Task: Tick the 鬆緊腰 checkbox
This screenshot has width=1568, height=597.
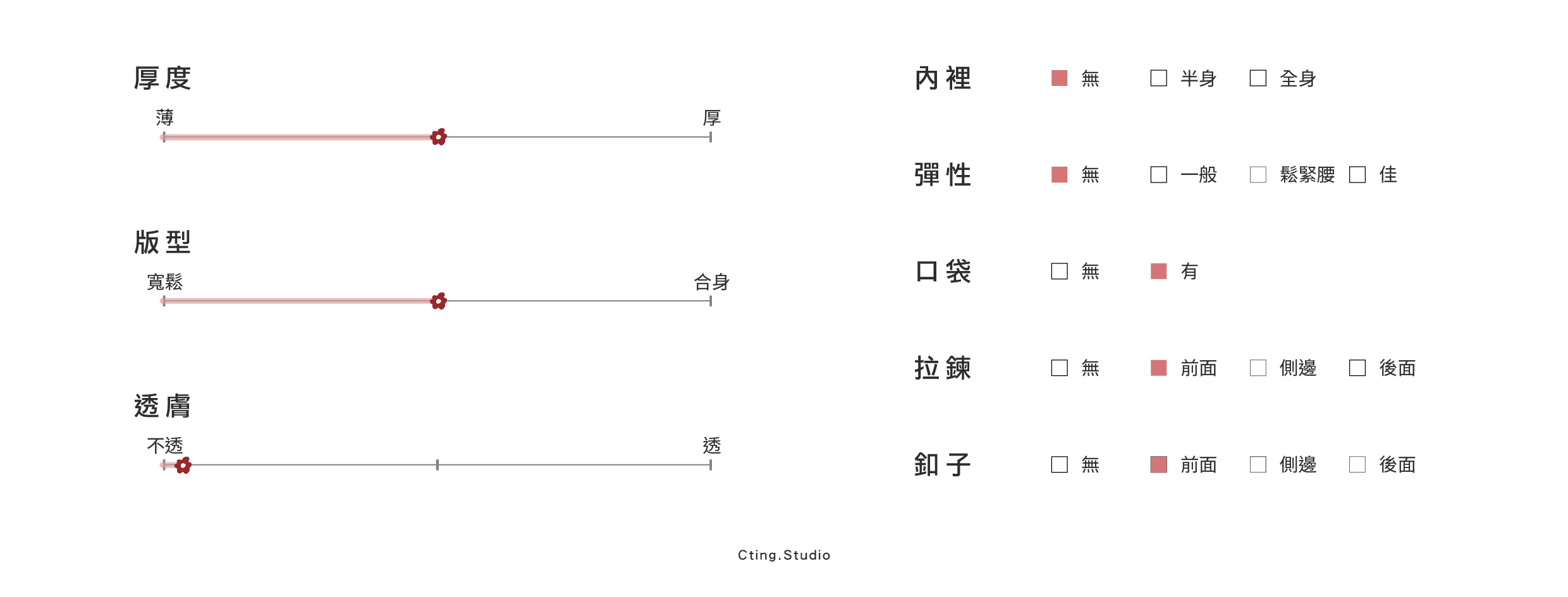Action: [x=1258, y=175]
